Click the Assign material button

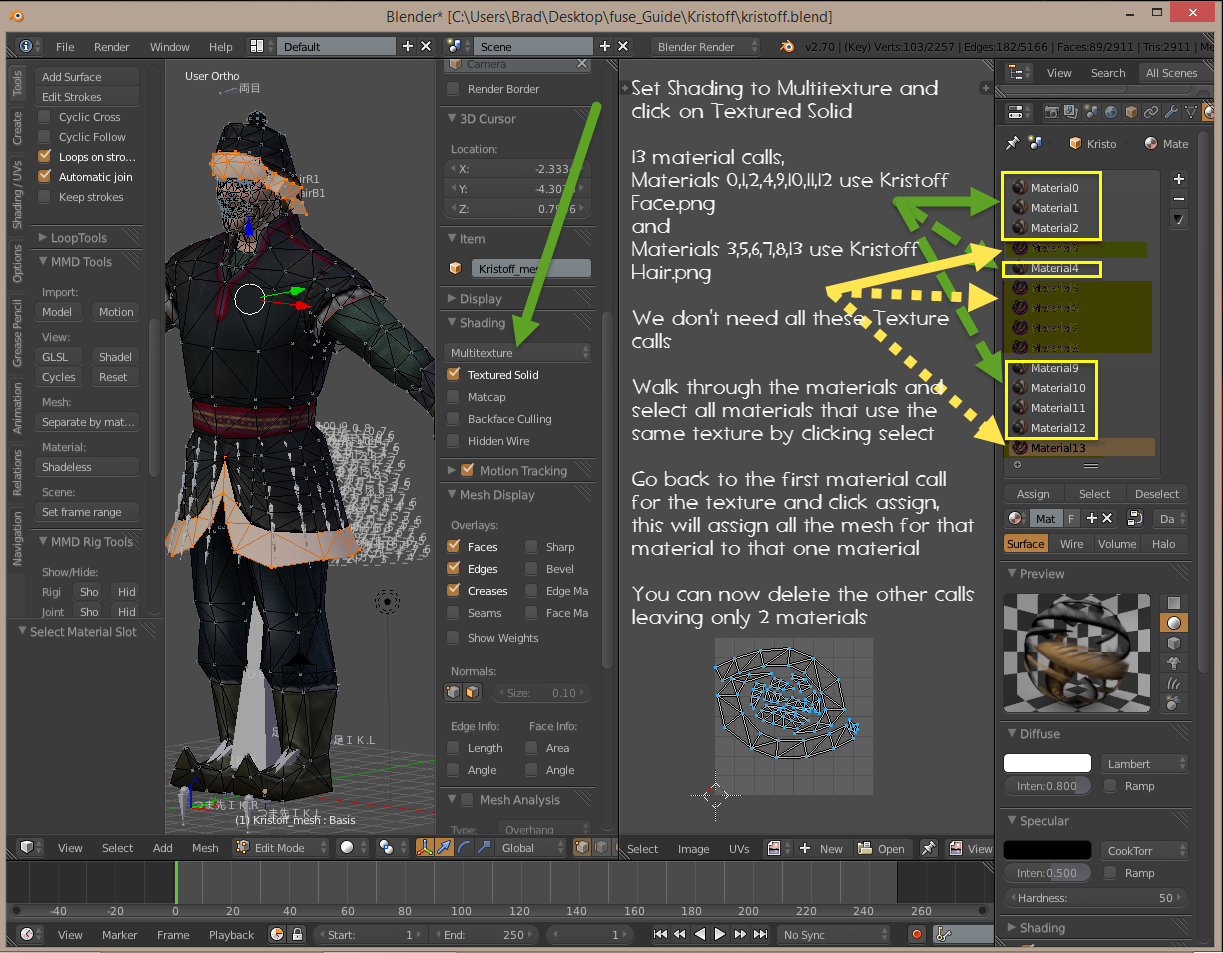click(1033, 494)
